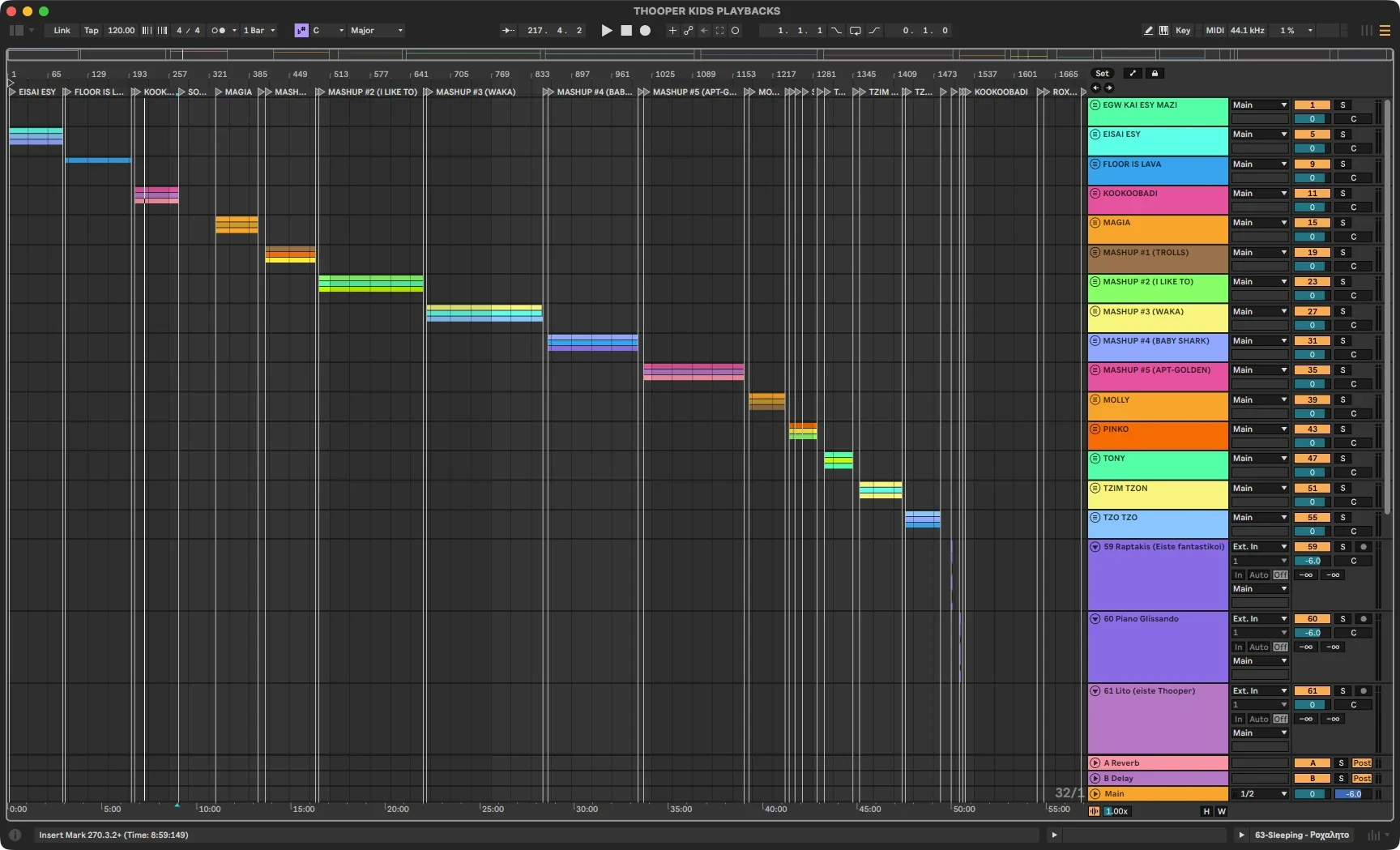Open KOOKOOBADI Main output routing dropdown
1400x850 pixels.
(x=1260, y=194)
